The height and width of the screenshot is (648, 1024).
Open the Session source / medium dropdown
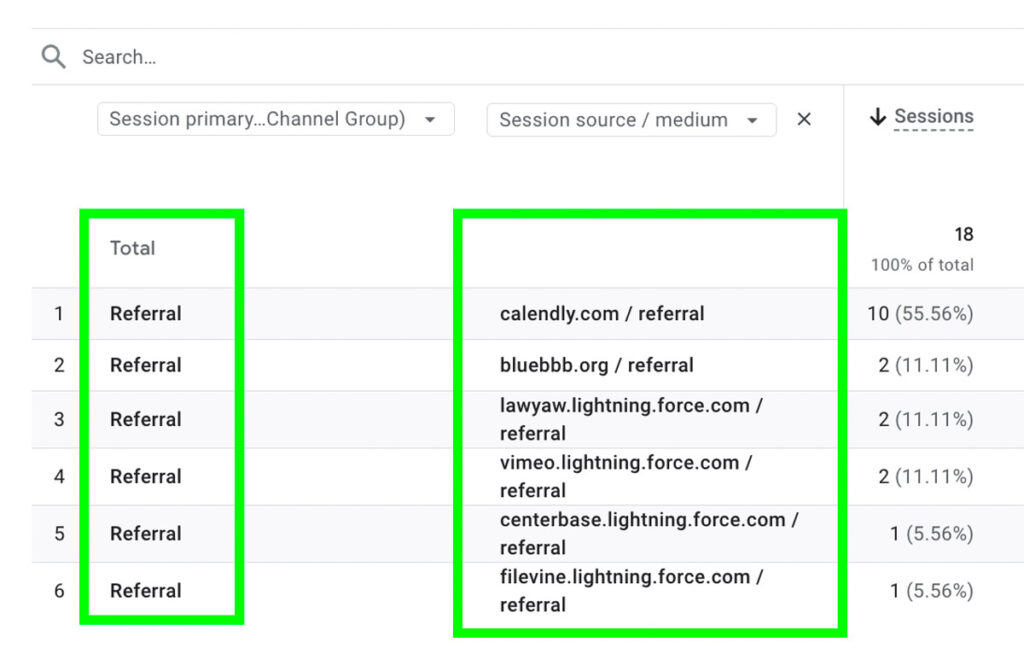click(631, 120)
